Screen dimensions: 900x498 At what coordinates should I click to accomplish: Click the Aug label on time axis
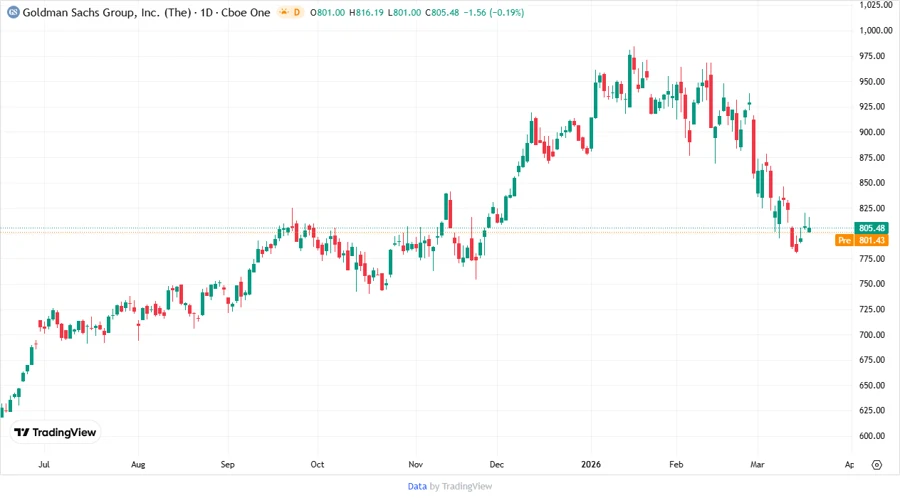point(138,465)
